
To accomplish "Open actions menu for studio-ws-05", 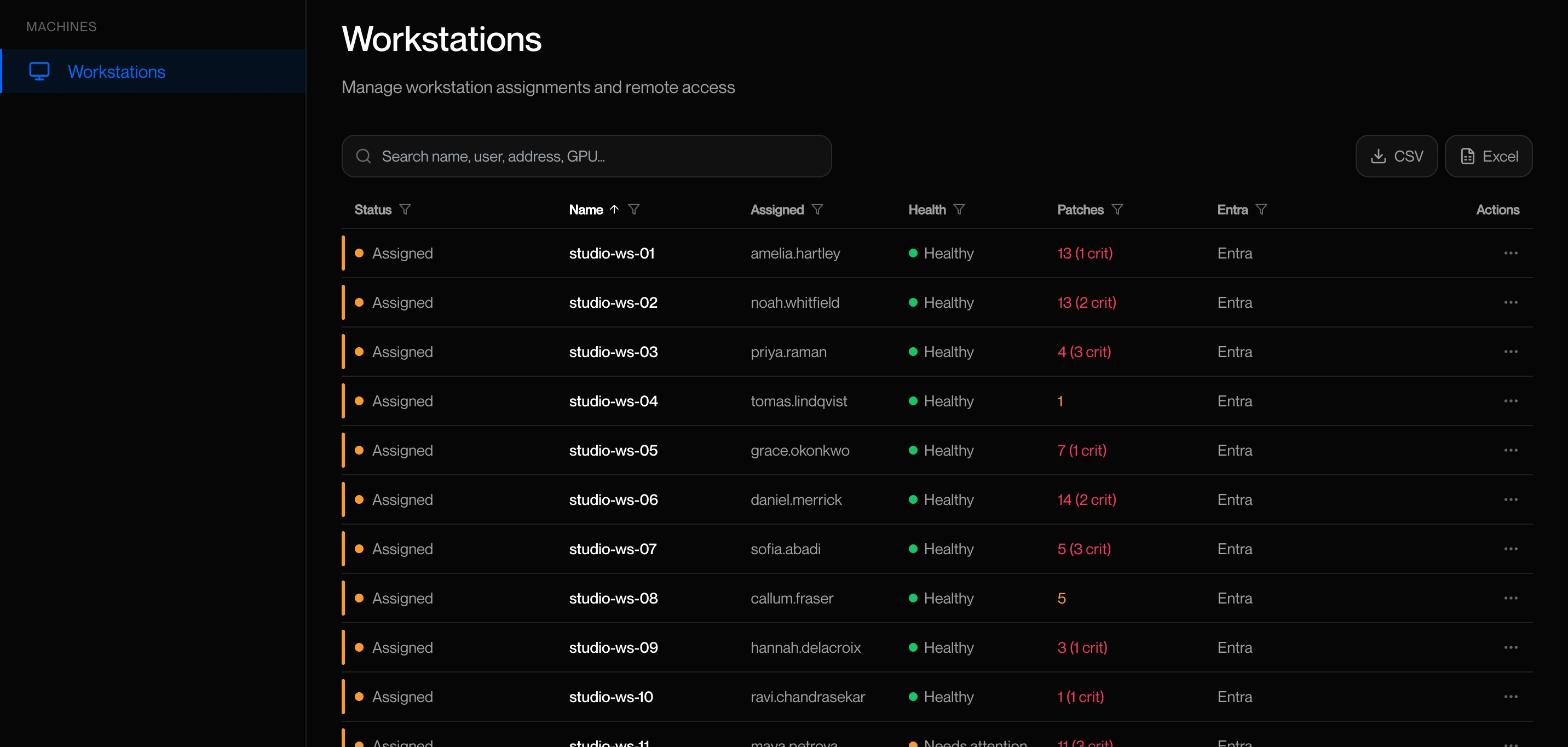I will coord(1511,451).
